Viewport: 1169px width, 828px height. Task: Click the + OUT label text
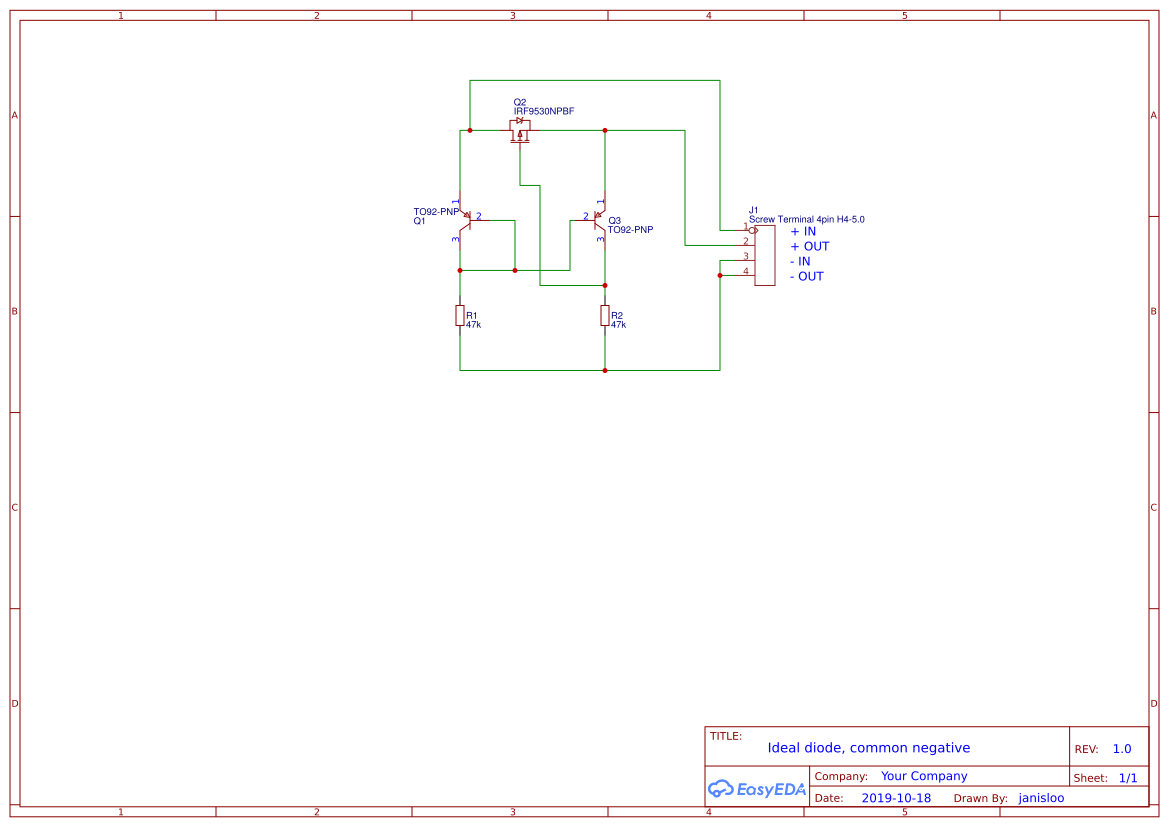811,246
